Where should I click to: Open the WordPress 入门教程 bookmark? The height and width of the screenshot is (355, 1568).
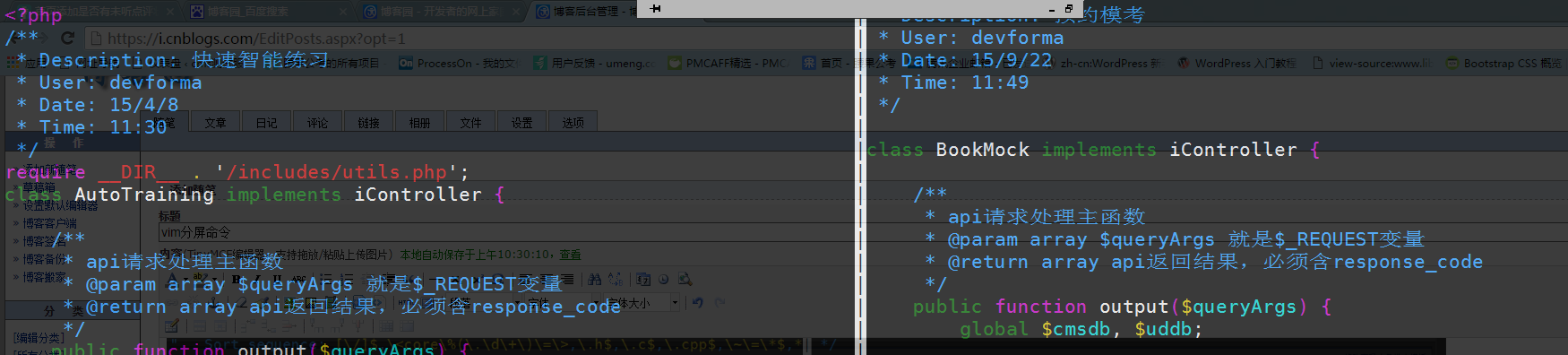1236,63
